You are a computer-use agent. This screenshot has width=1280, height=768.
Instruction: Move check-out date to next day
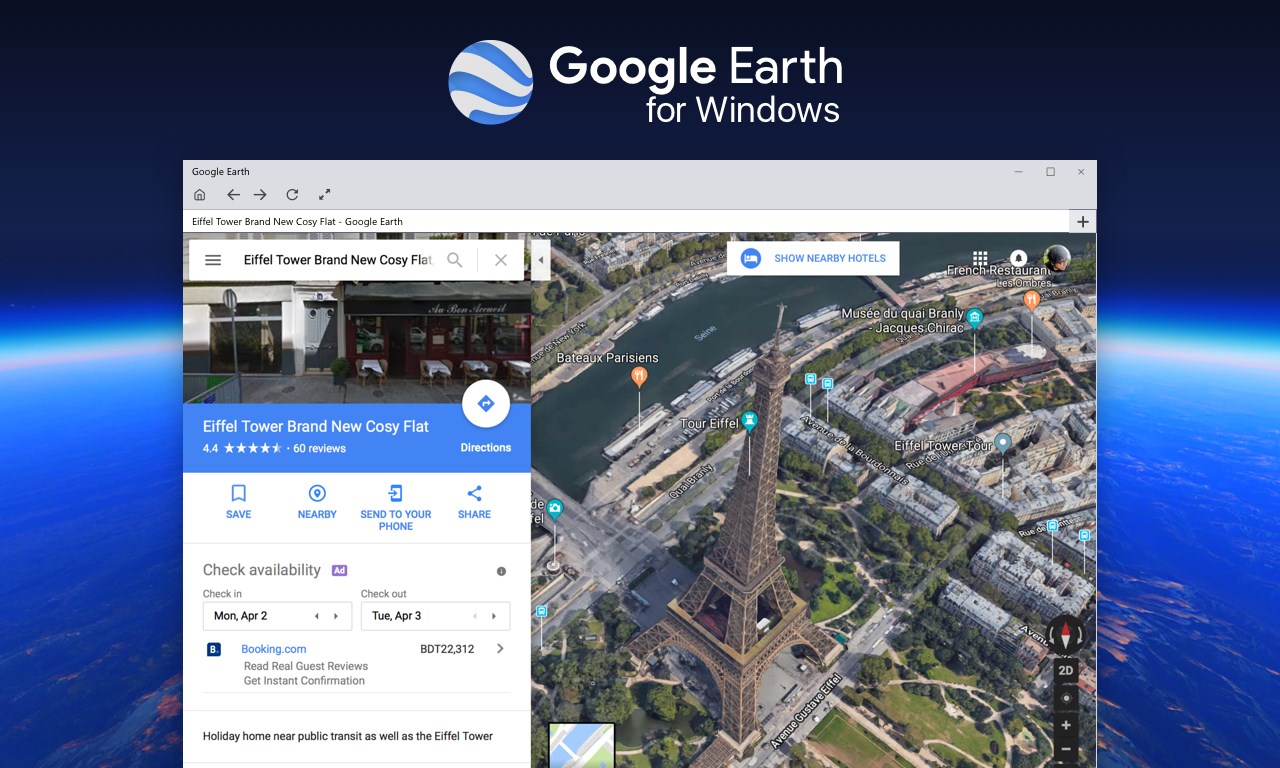494,616
